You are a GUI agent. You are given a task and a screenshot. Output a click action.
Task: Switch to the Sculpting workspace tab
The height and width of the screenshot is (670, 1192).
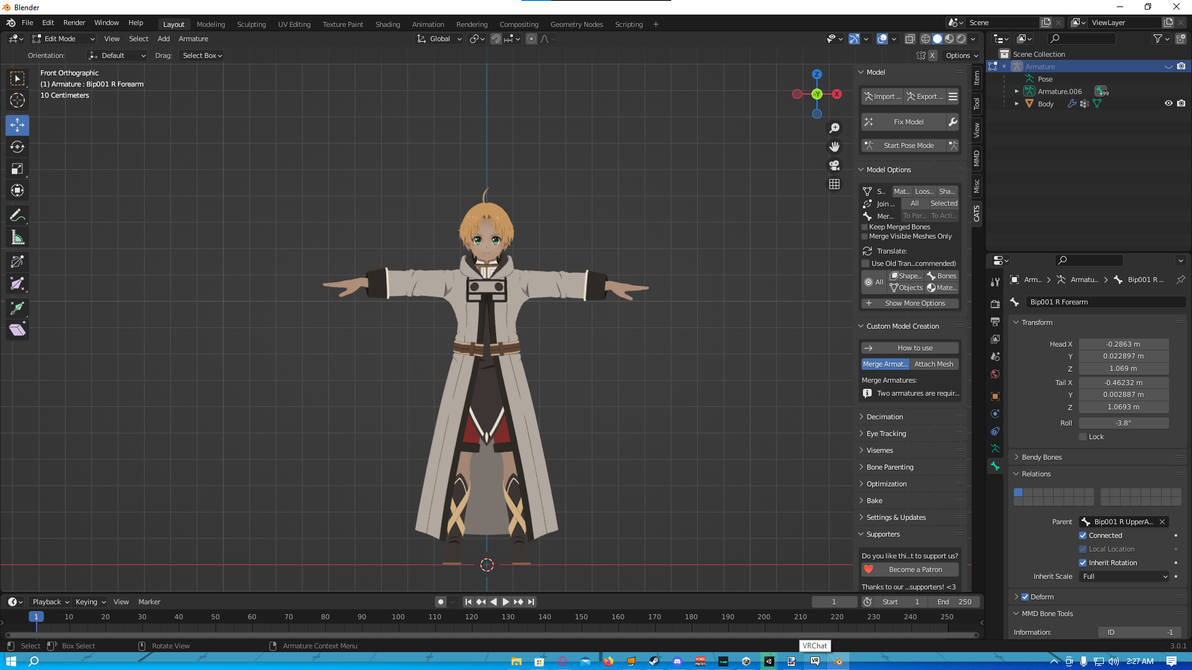tap(251, 24)
